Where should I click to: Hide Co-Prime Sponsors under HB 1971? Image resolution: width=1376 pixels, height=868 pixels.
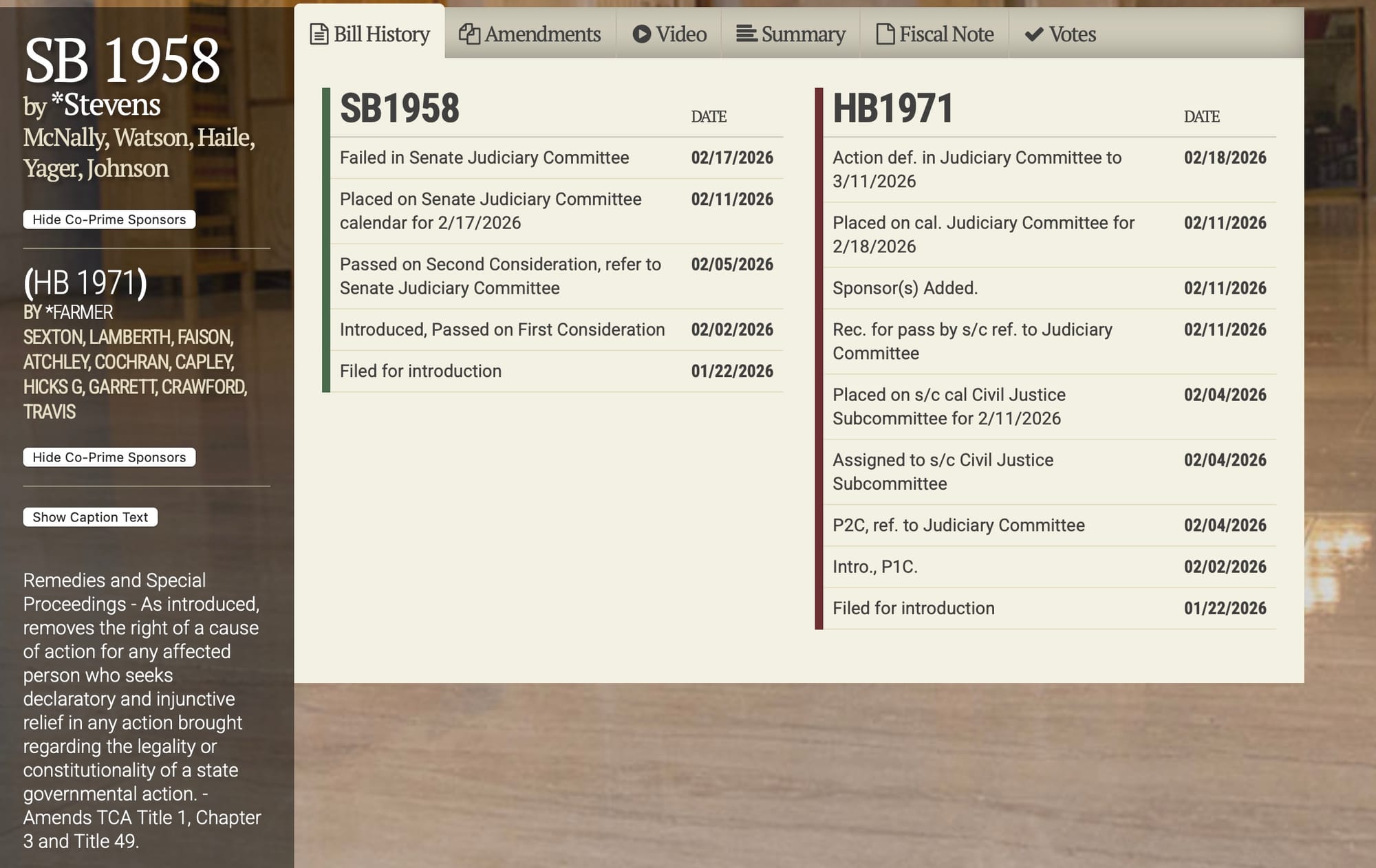[109, 457]
